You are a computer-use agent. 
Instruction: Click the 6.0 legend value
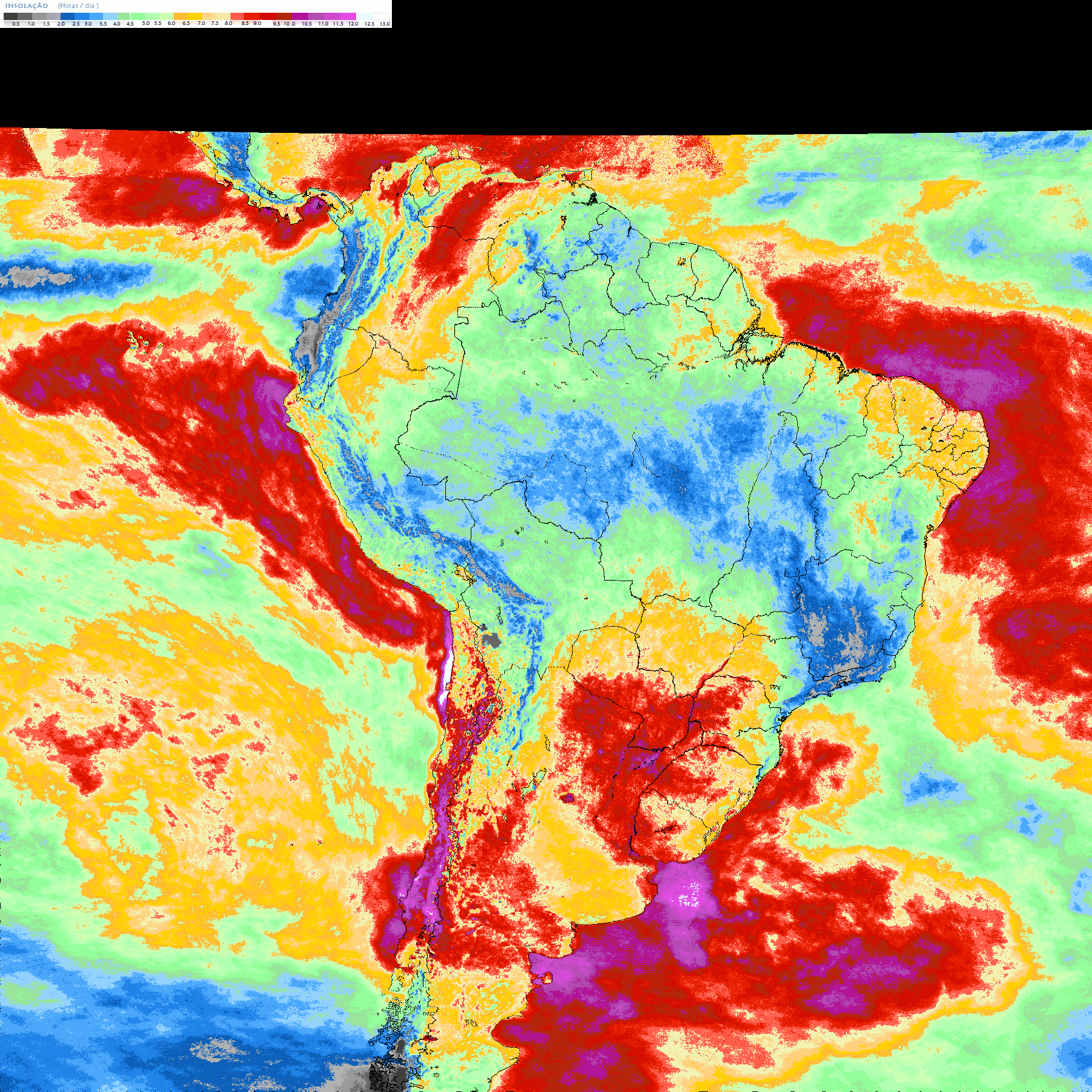coord(172,23)
